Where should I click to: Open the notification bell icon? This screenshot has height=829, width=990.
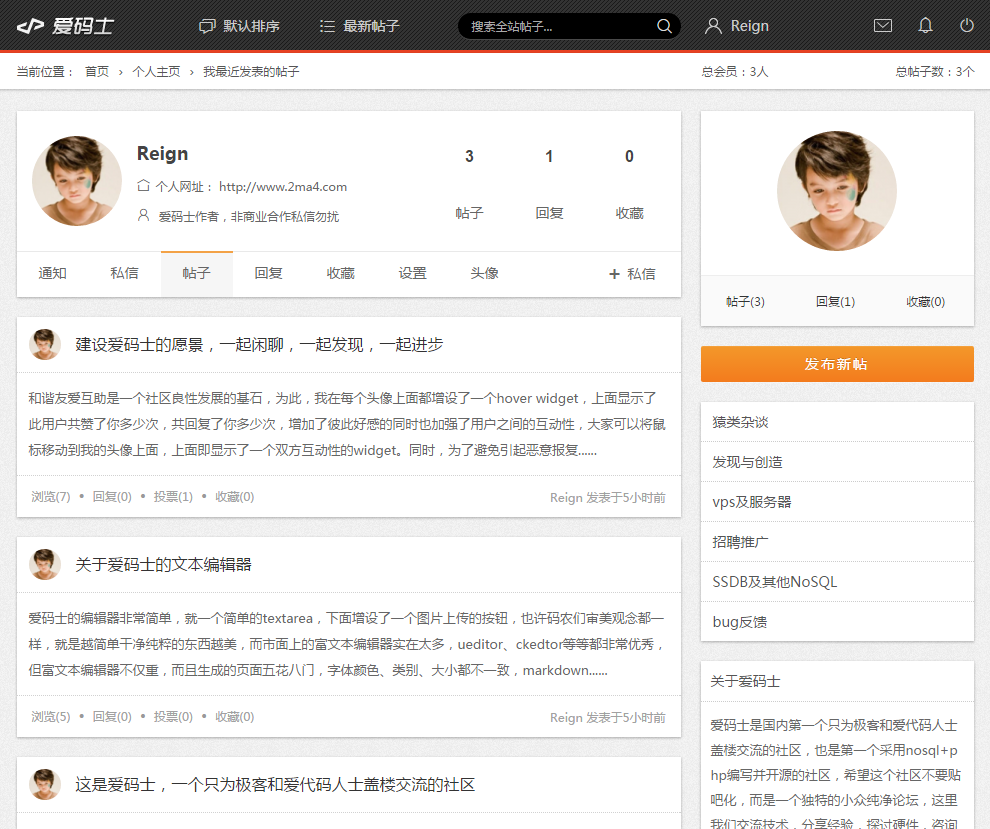tap(925, 26)
